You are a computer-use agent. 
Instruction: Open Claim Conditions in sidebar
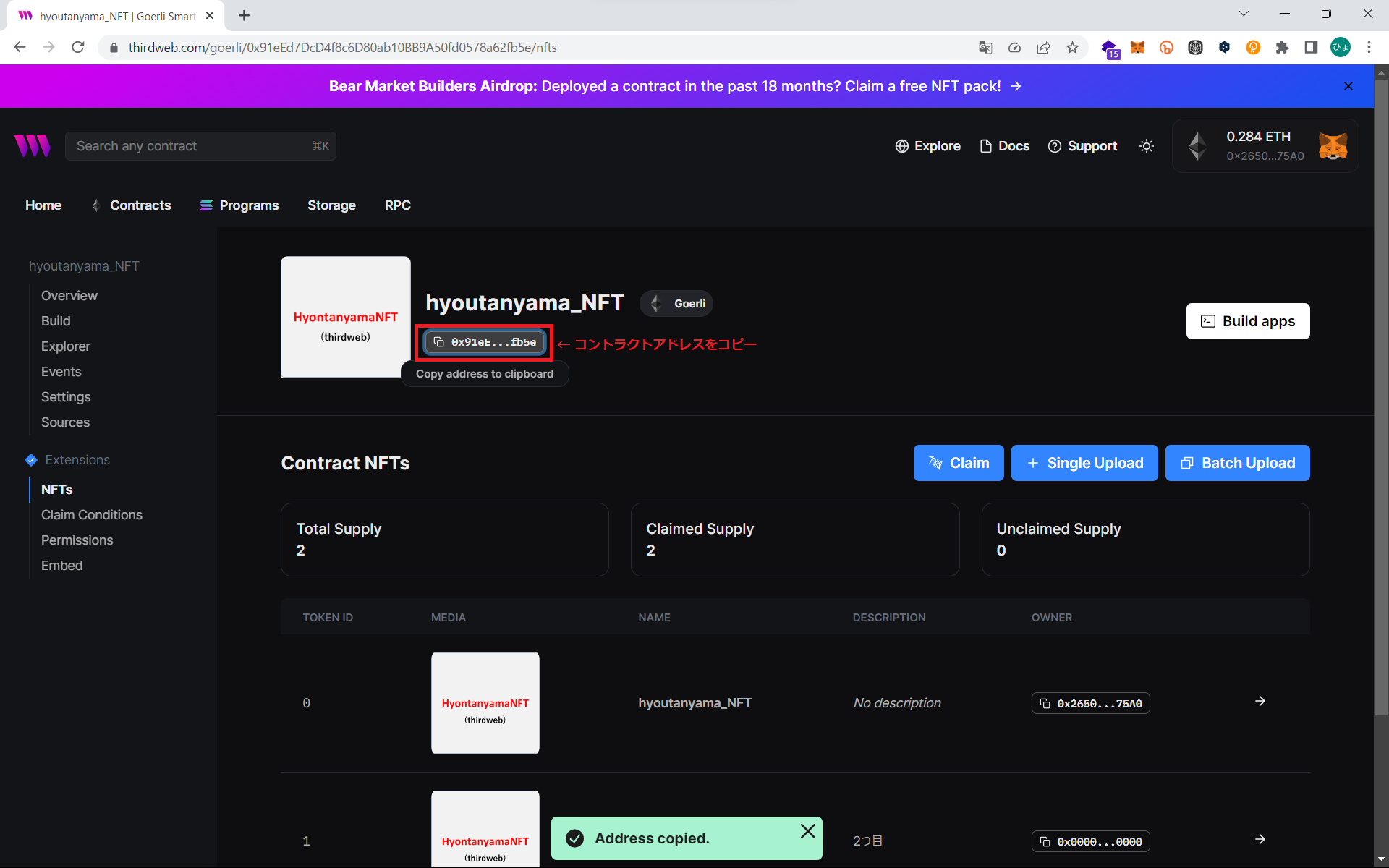92,515
